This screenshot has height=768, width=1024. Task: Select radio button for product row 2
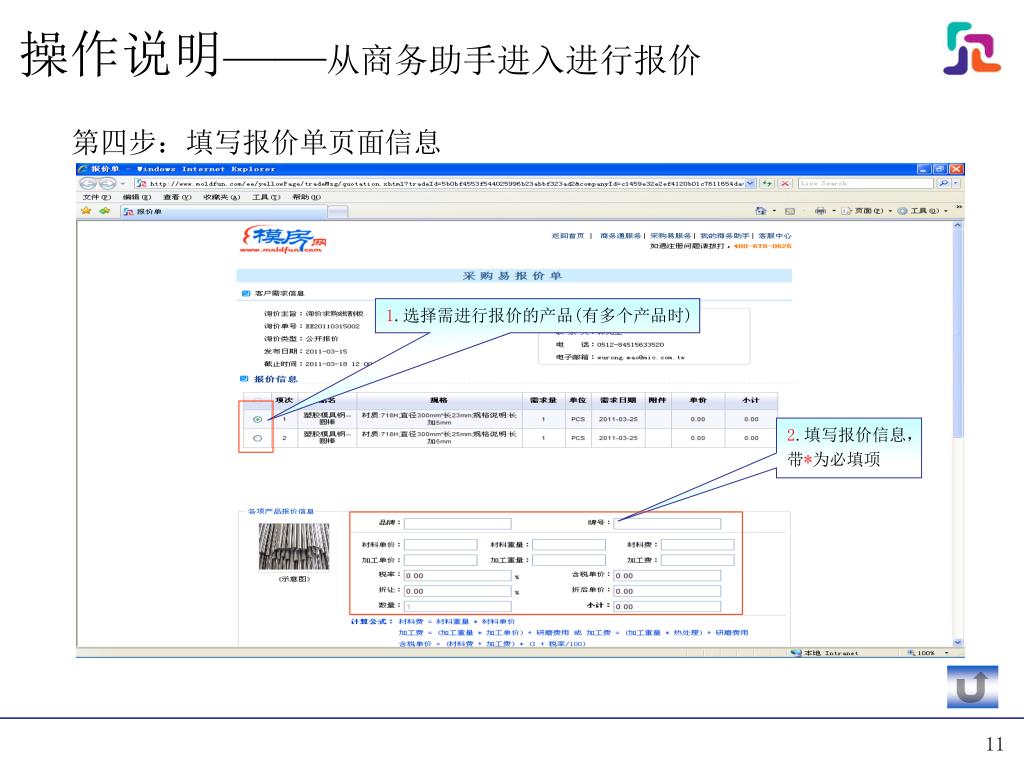pos(257,438)
